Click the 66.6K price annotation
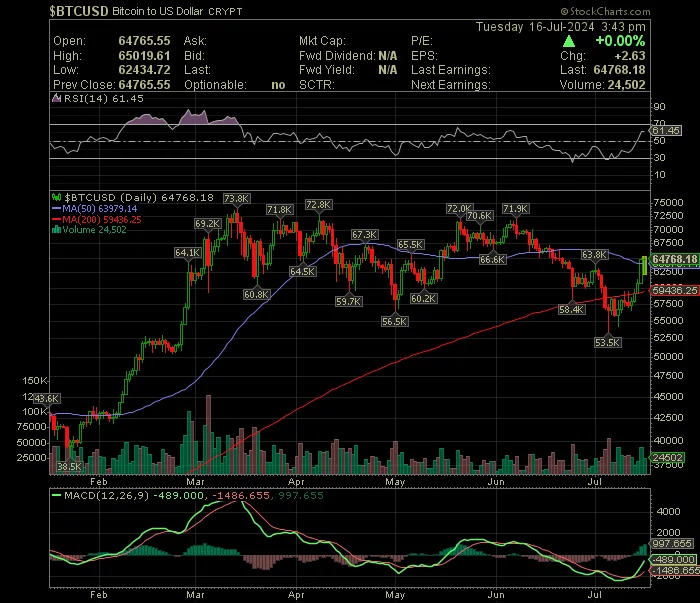 click(492, 259)
